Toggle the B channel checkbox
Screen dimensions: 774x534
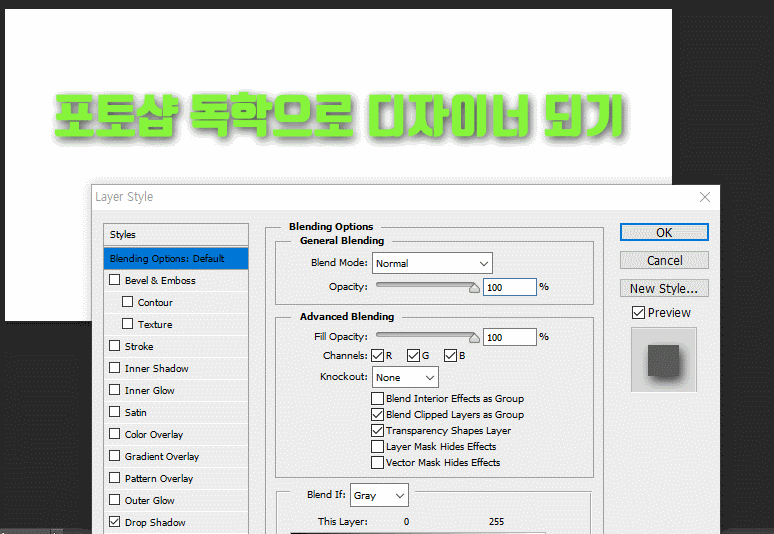(x=450, y=355)
